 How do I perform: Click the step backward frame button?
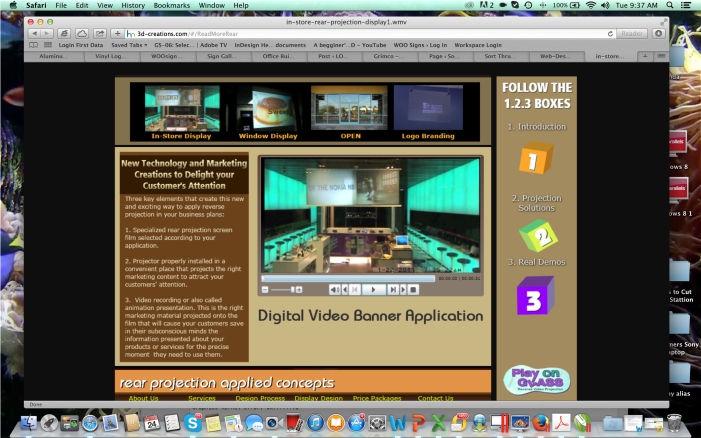pos(345,290)
